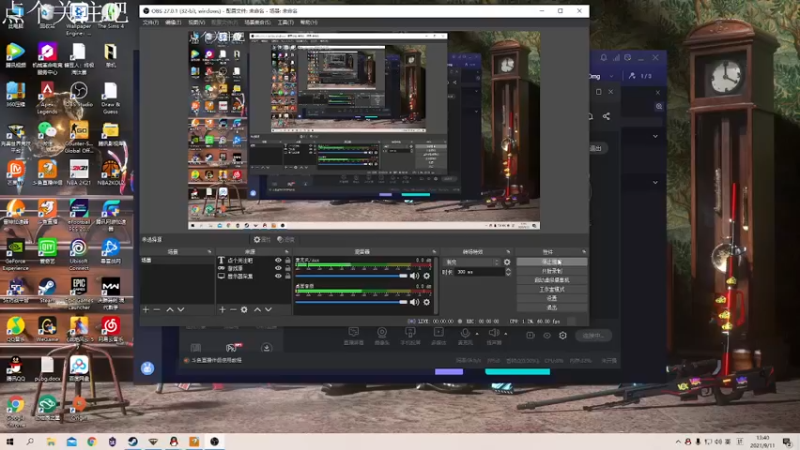Toggle visibility of 显示器采集 source
This screenshot has height=450, width=800.
pos(278,276)
